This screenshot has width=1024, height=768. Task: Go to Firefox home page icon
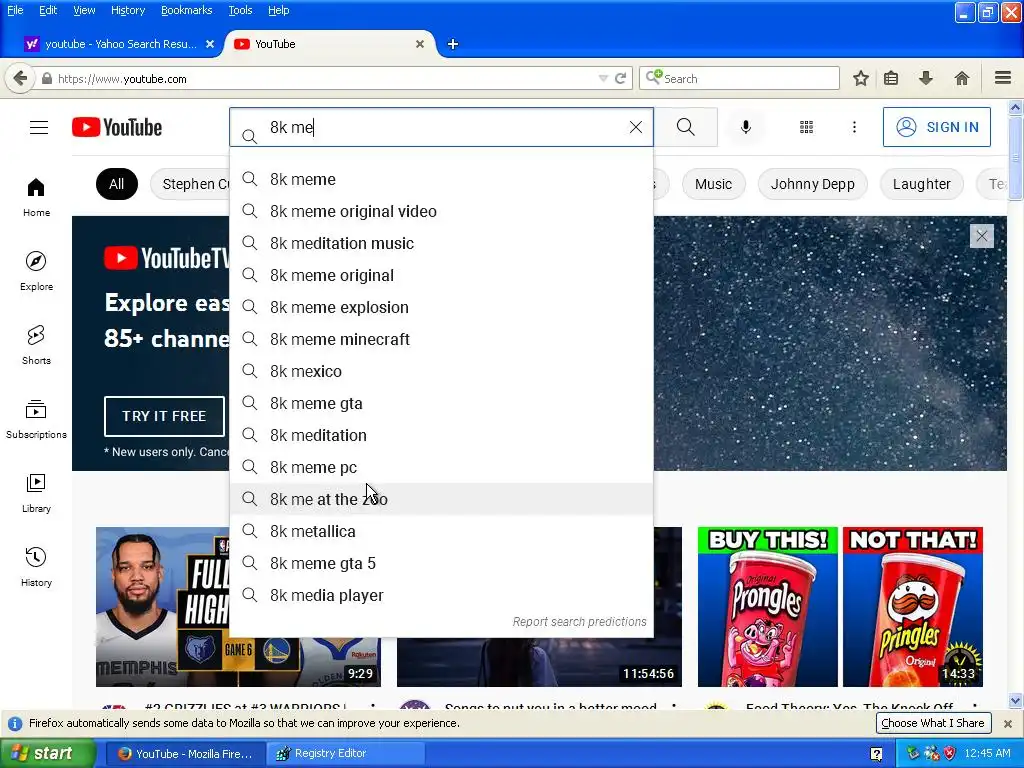pos(961,78)
